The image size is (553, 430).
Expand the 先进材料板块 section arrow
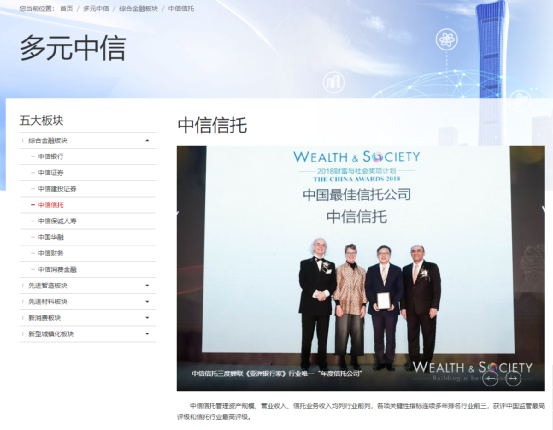tap(147, 302)
